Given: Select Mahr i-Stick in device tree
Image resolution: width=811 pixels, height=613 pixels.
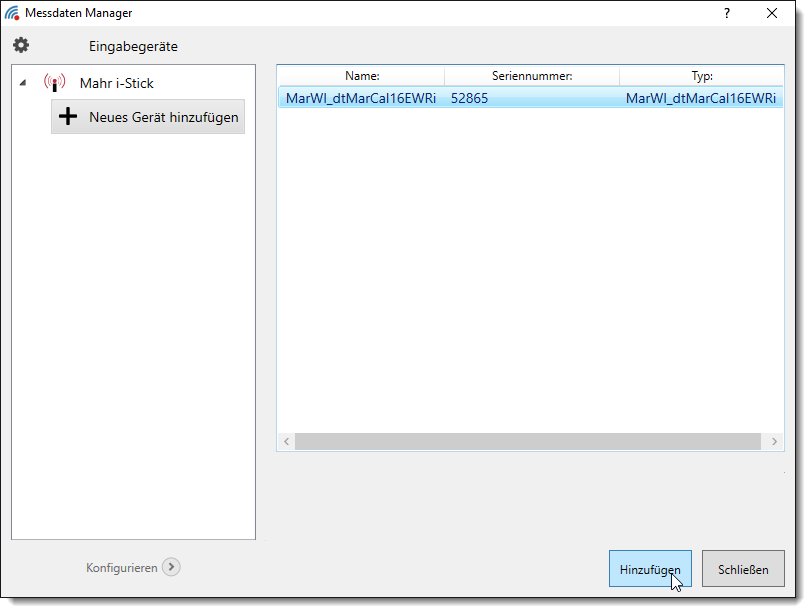Looking at the screenshot, I should click(x=116, y=83).
